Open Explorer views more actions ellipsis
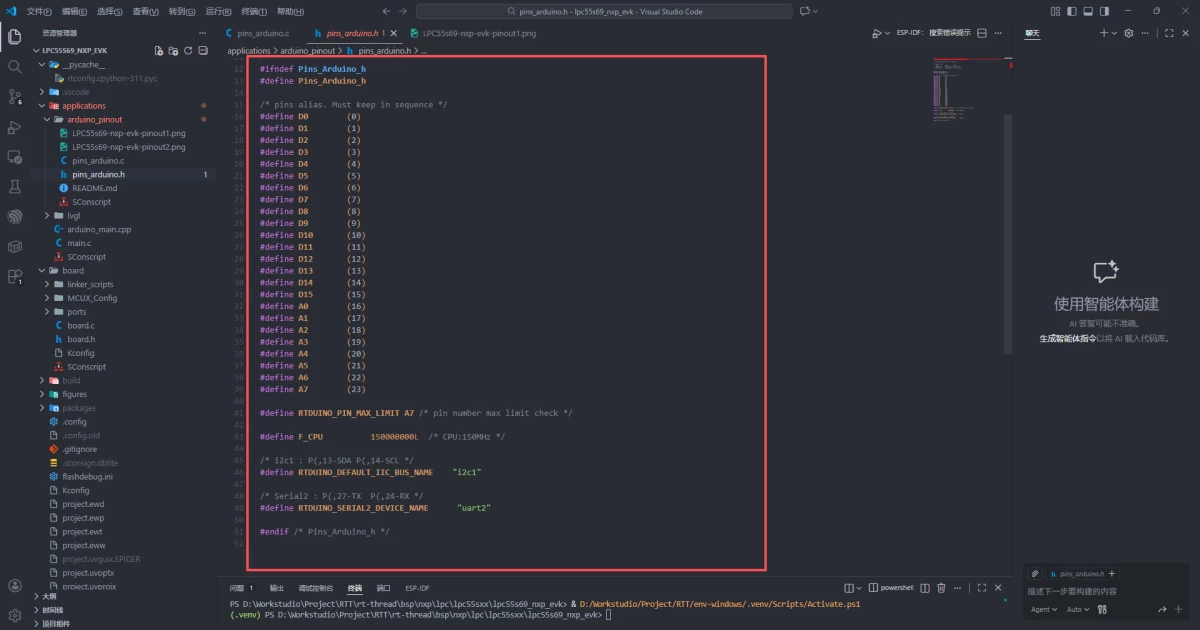 coord(204,32)
